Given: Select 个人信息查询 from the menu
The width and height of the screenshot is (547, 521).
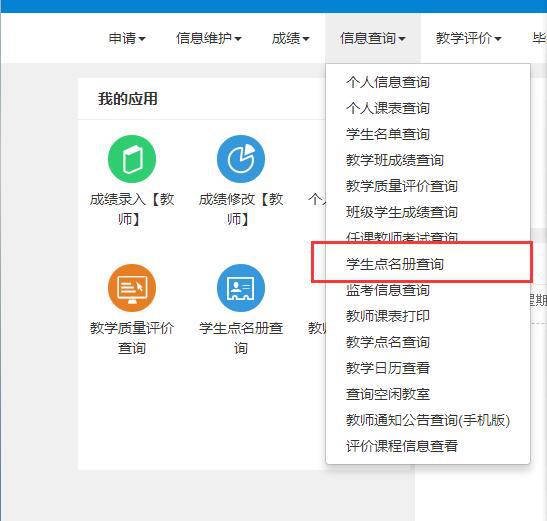Looking at the screenshot, I should (x=388, y=82).
